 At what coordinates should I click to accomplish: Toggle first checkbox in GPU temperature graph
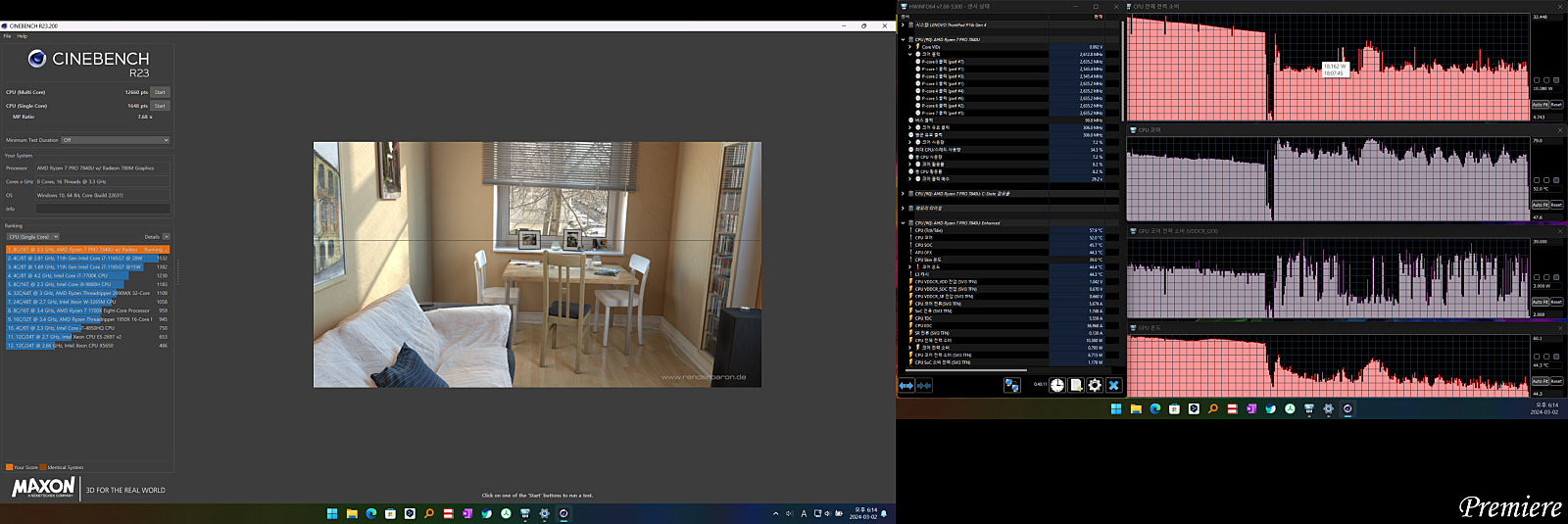1537,357
